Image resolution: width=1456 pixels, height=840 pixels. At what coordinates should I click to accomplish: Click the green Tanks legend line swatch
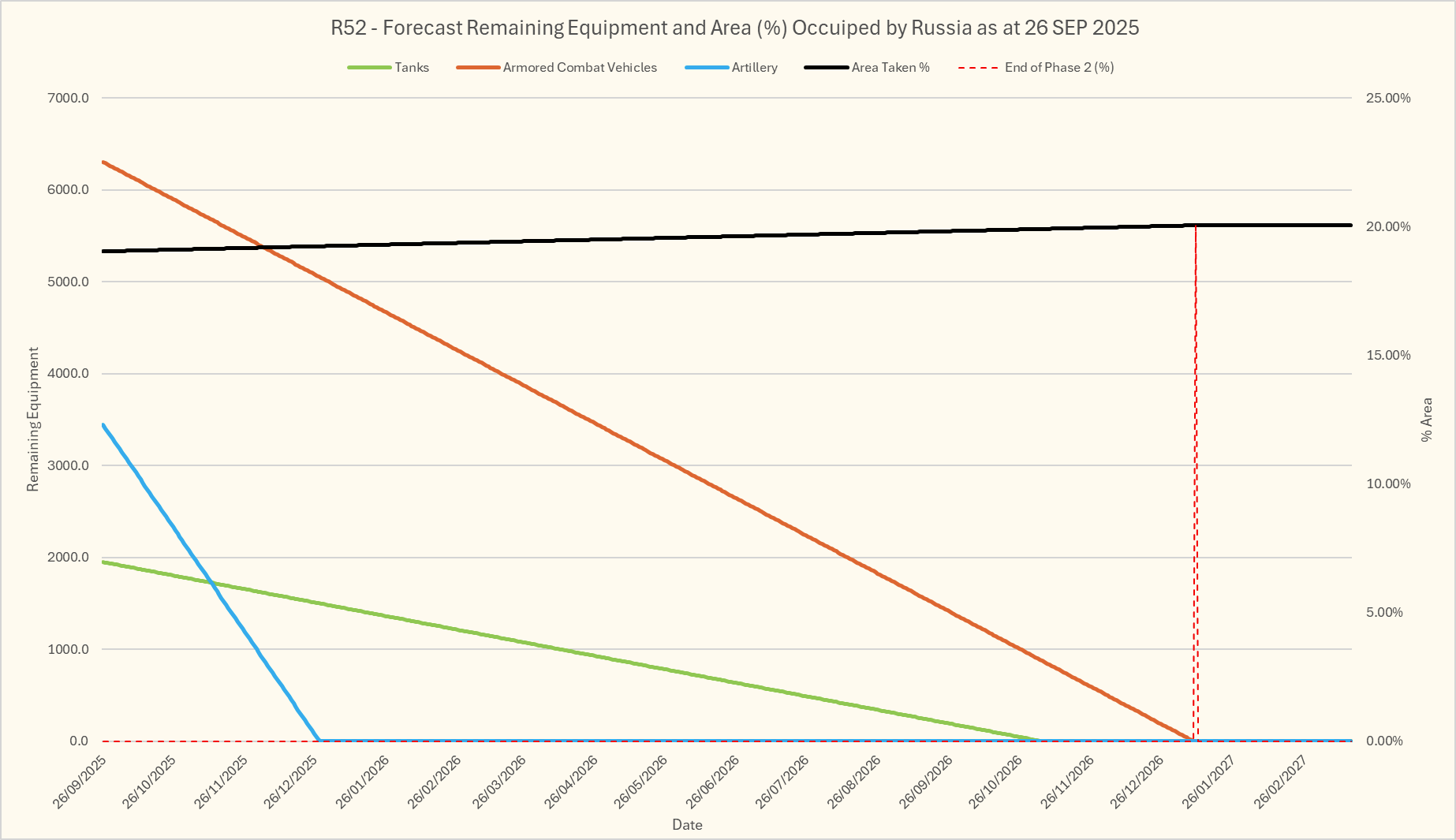click(x=369, y=68)
